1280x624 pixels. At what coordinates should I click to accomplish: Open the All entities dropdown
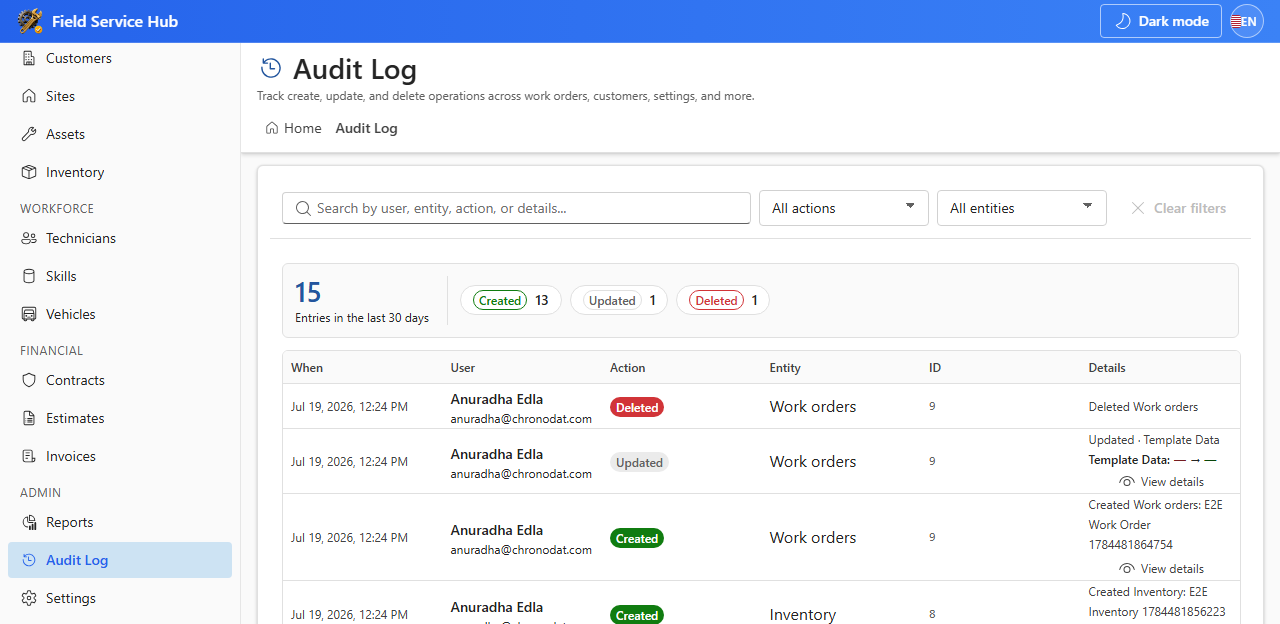click(x=1022, y=208)
